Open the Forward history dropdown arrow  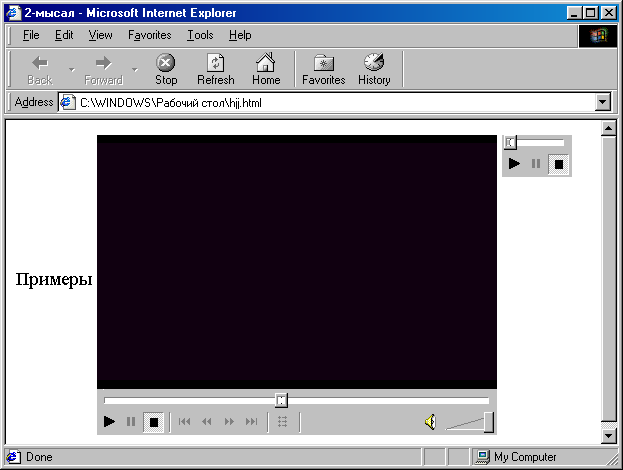[x=135, y=70]
